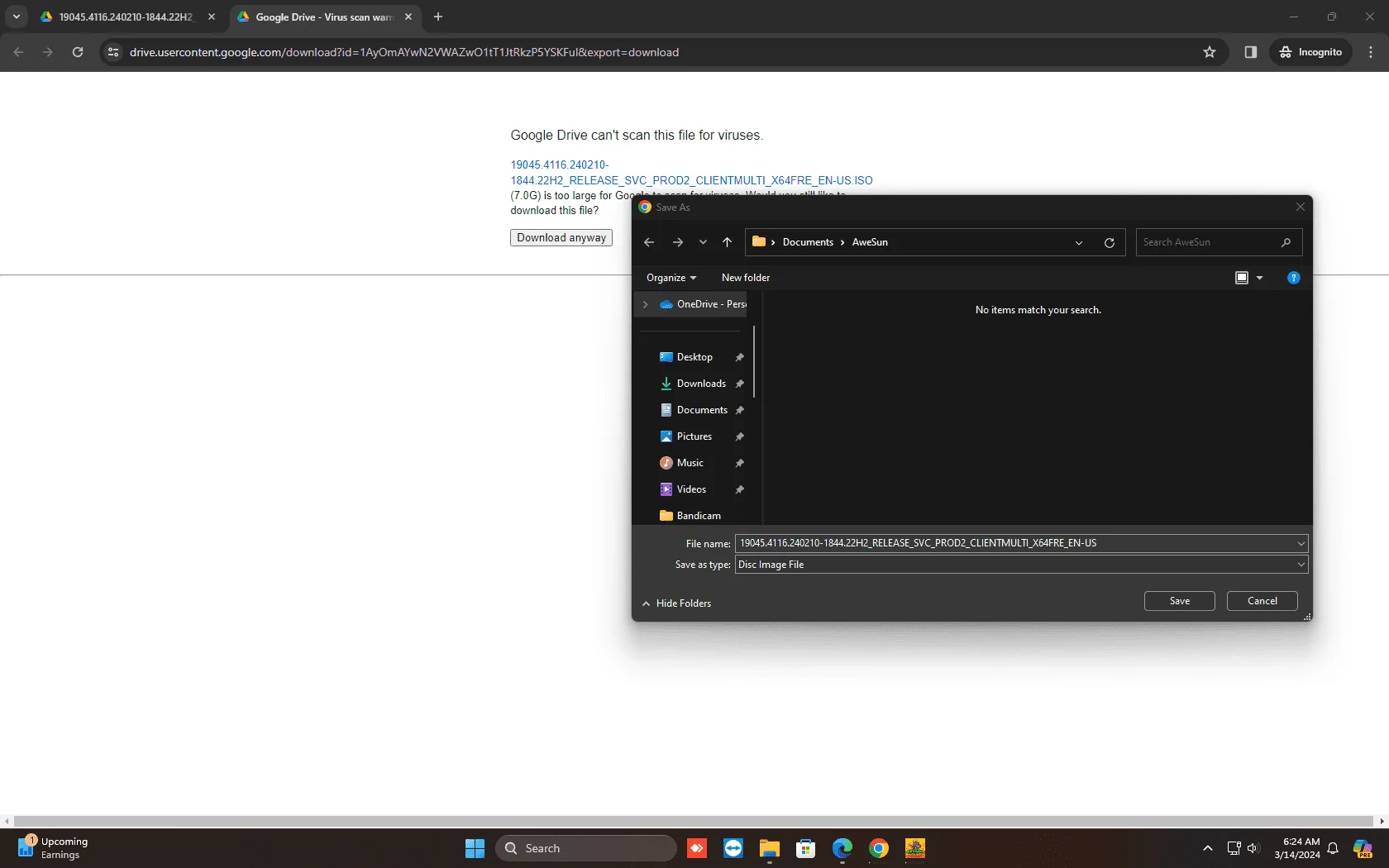Refresh the AweSun folder view
Viewport: 1389px width, 868px height.
1110,242
